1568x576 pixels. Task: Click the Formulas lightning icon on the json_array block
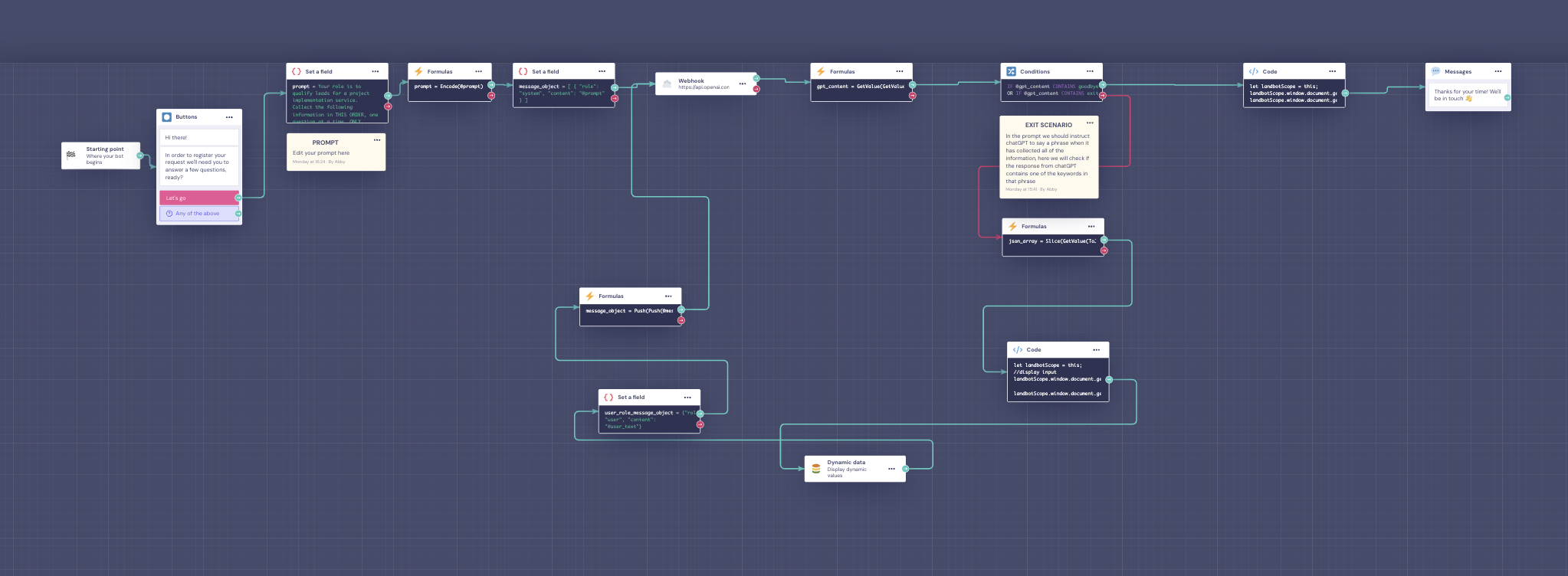click(1012, 226)
